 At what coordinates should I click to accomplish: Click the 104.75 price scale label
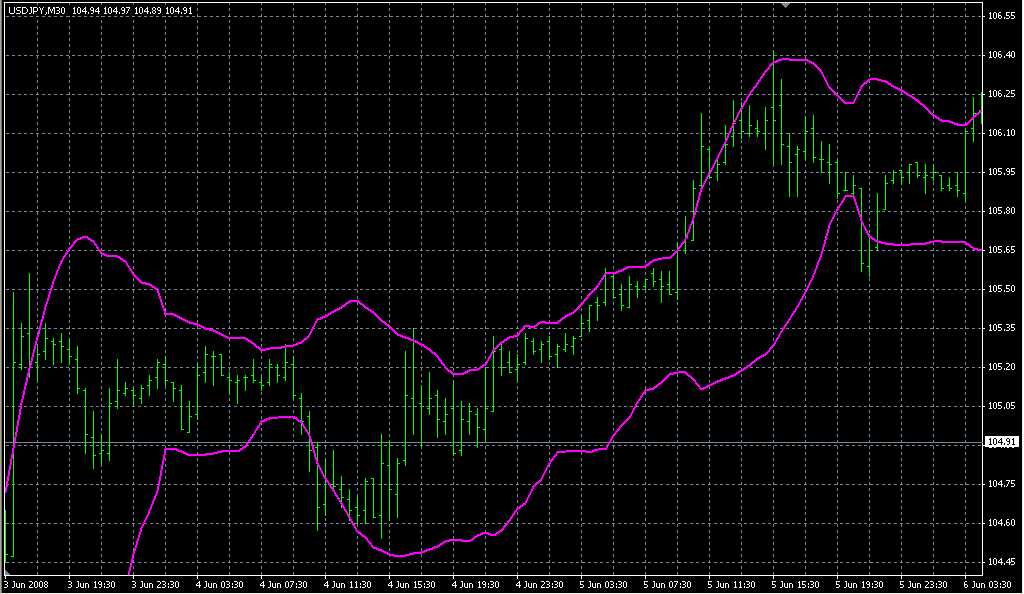[x=1001, y=483]
